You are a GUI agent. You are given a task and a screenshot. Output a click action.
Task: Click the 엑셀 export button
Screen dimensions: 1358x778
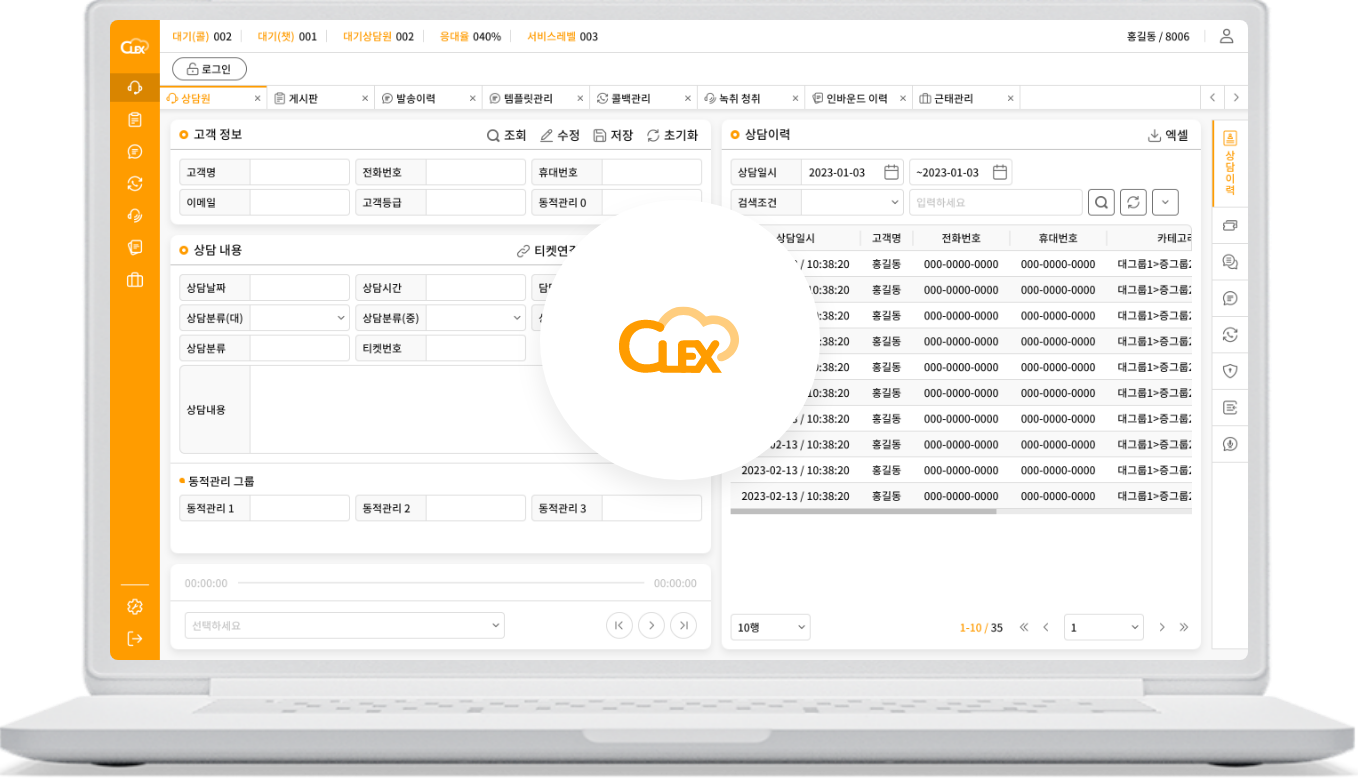1168,135
